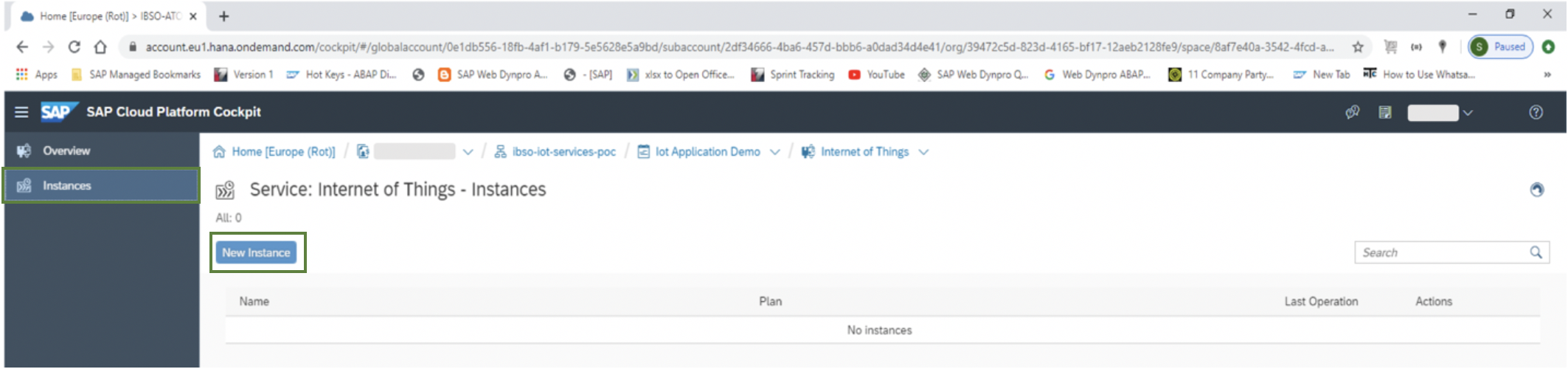Open the legal information icon in header
Image resolution: width=1568 pixels, height=369 pixels.
[x=1385, y=112]
